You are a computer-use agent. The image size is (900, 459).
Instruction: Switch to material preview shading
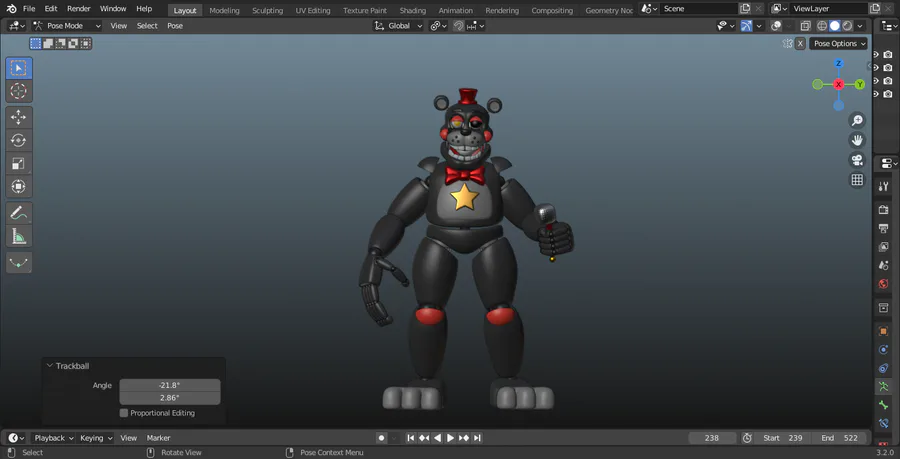point(847,26)
